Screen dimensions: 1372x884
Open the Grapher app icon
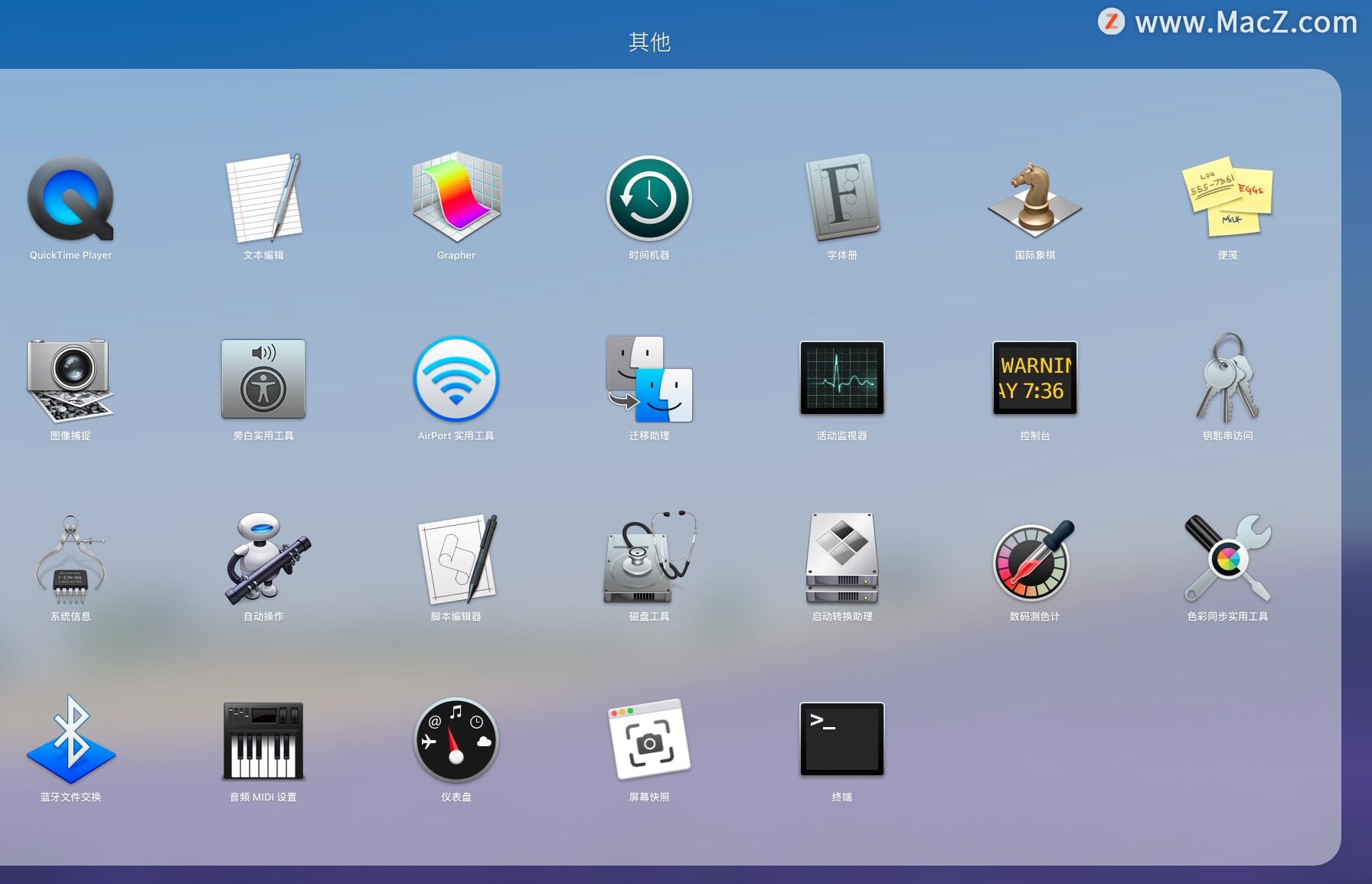[x=456, y=198]
